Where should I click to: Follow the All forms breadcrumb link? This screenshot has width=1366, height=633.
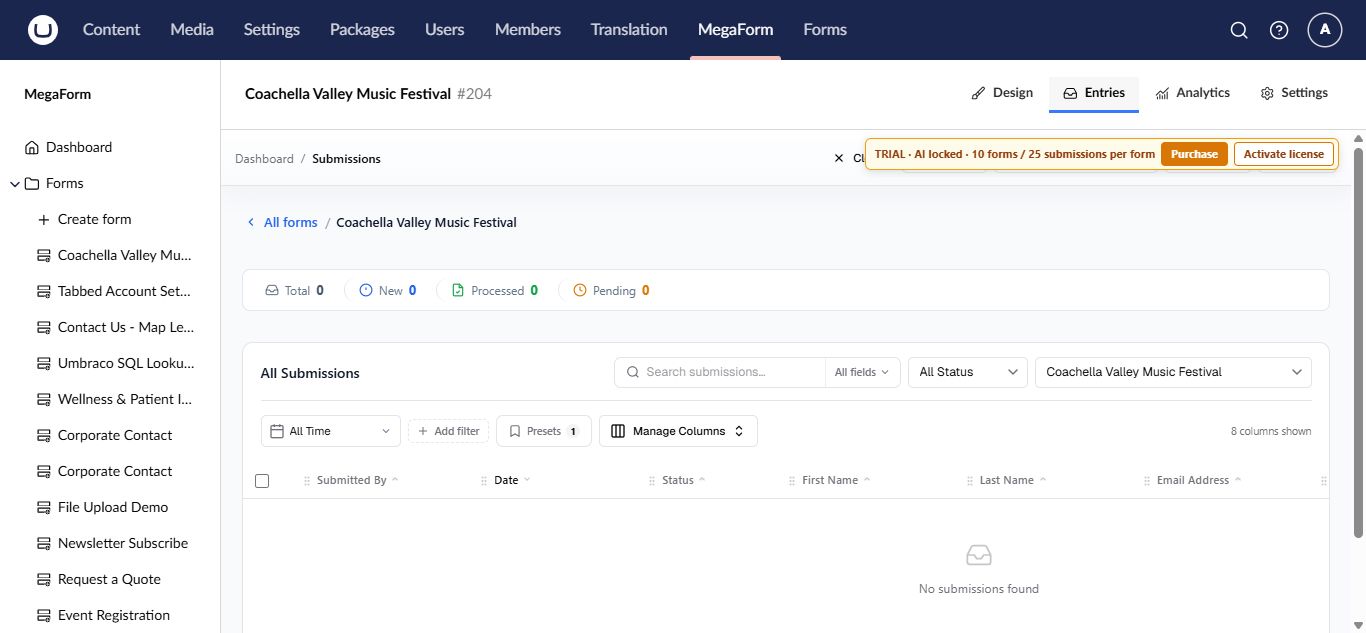coord(290,222)
